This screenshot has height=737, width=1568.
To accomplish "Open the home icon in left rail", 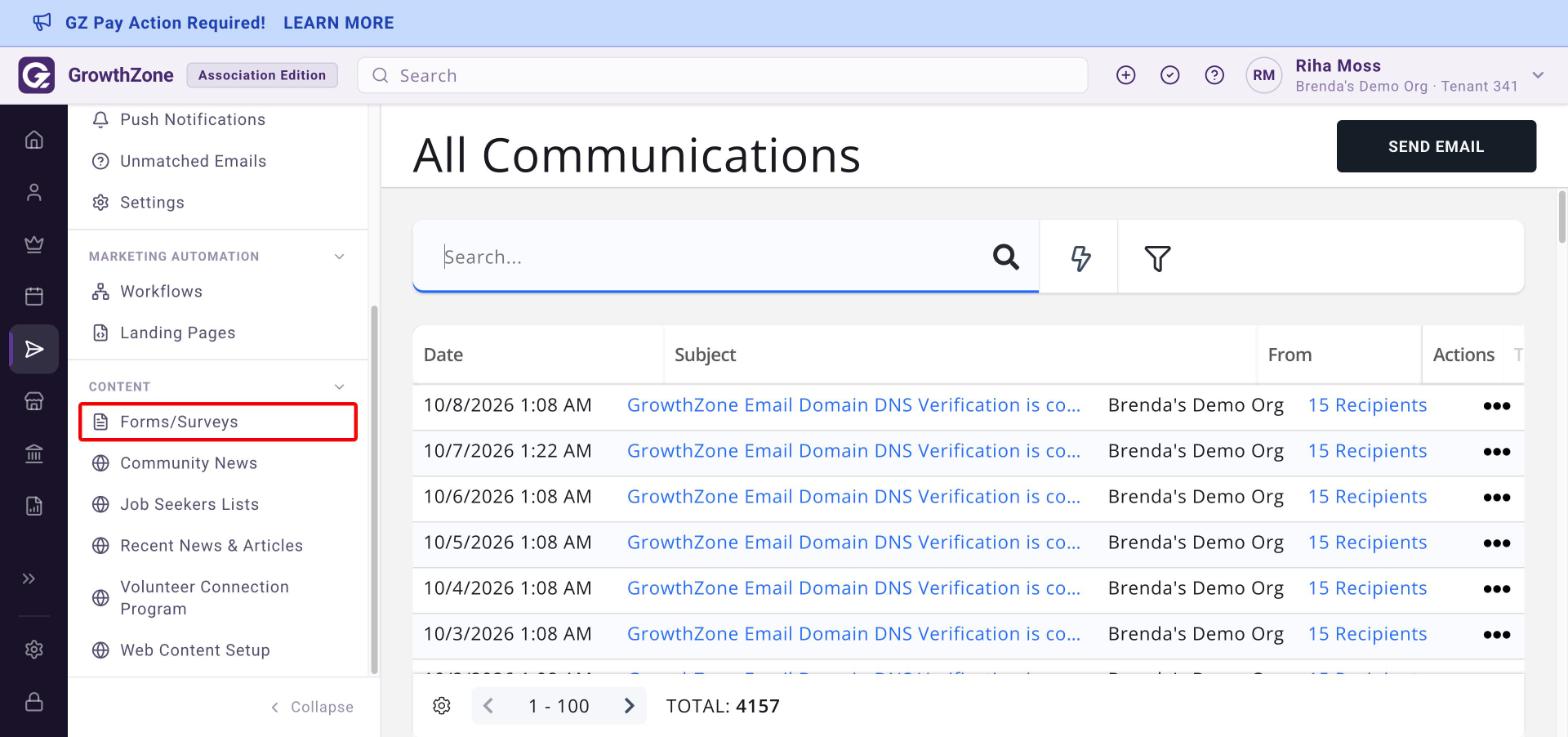I will coord(34,140).
